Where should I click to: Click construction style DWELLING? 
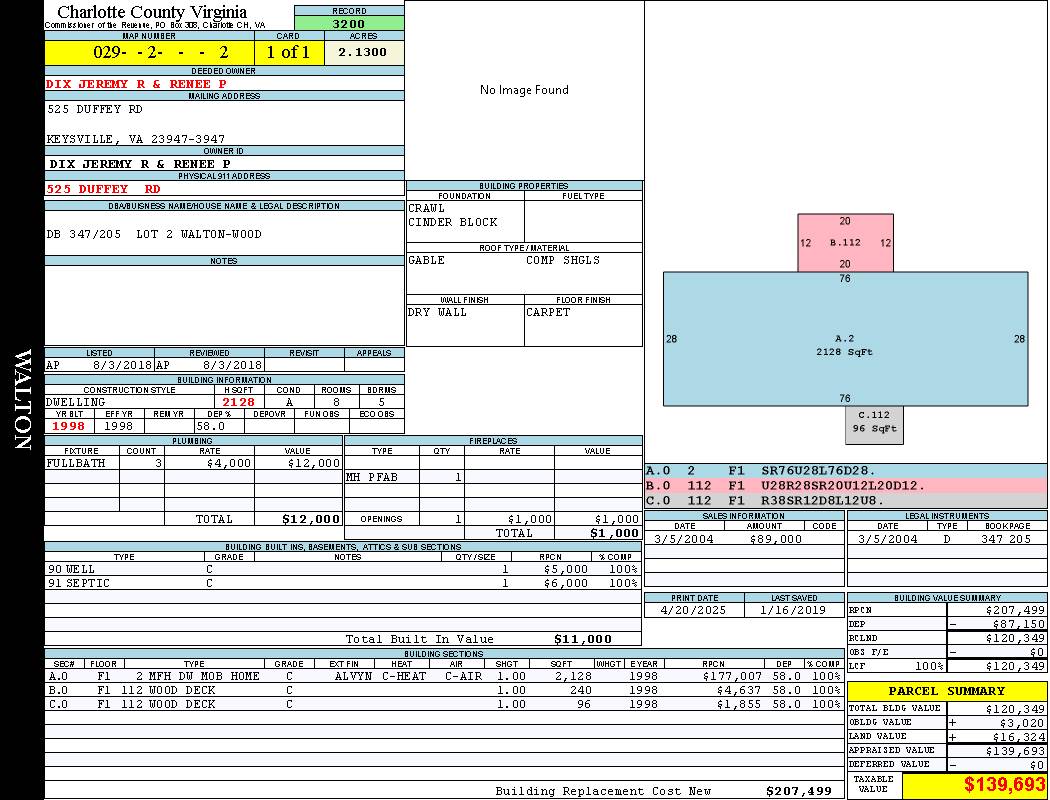pyautogui.click(x=76, y=402)
